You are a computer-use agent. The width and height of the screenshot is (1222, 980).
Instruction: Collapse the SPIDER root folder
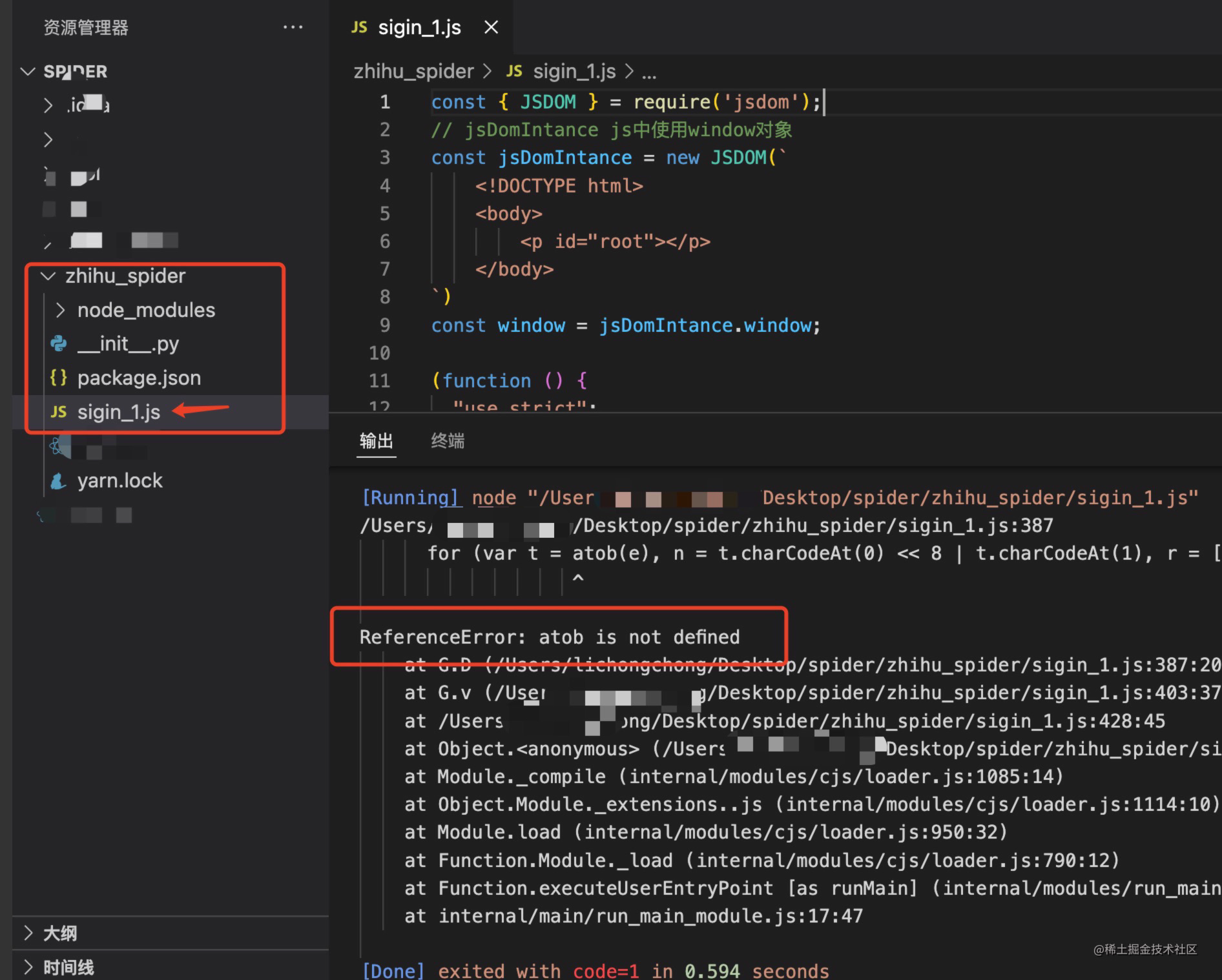point(28,71)
